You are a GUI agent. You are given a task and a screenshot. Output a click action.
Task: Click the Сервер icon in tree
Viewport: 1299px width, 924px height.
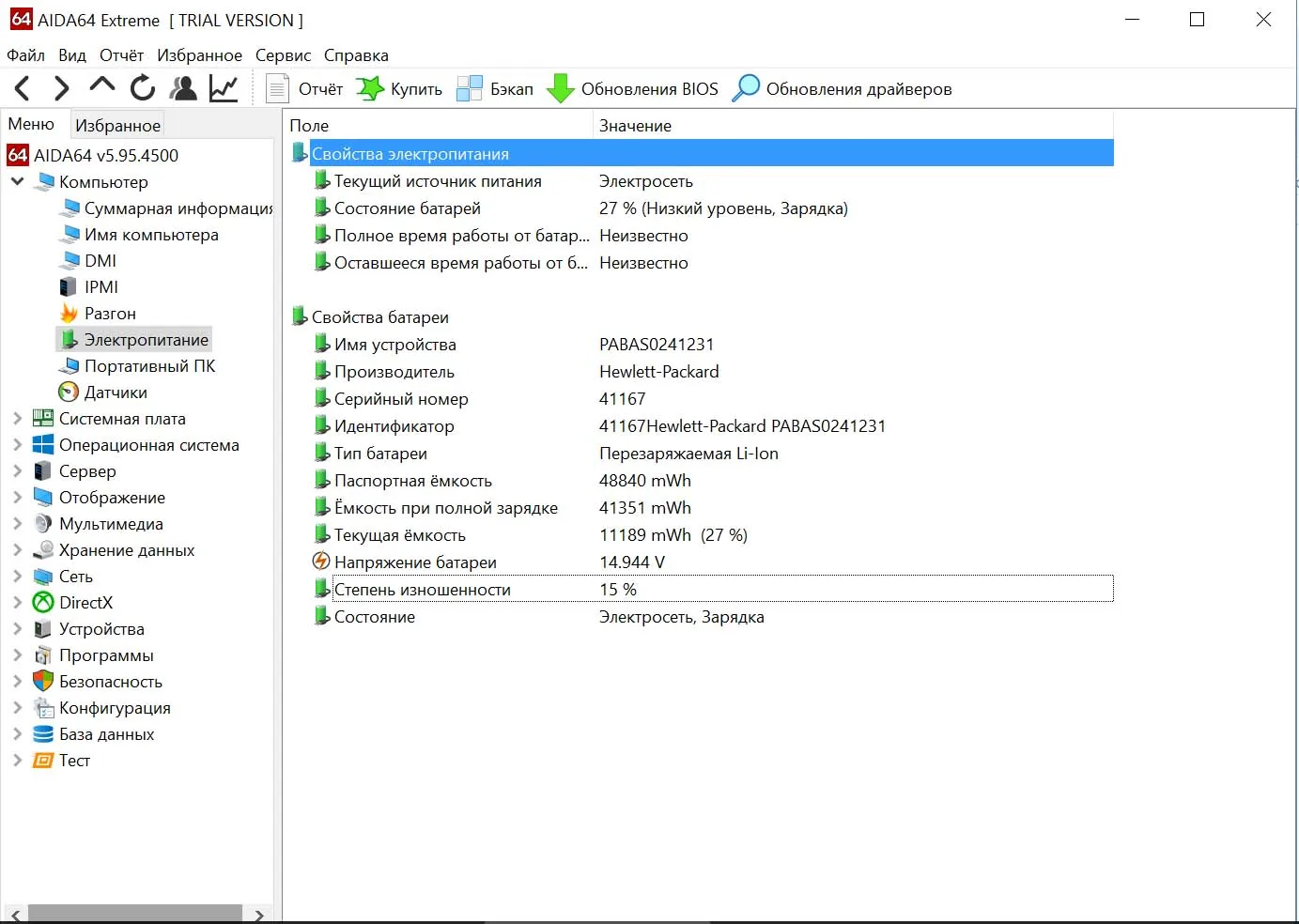pyautogui.click(x=43, y=471)
